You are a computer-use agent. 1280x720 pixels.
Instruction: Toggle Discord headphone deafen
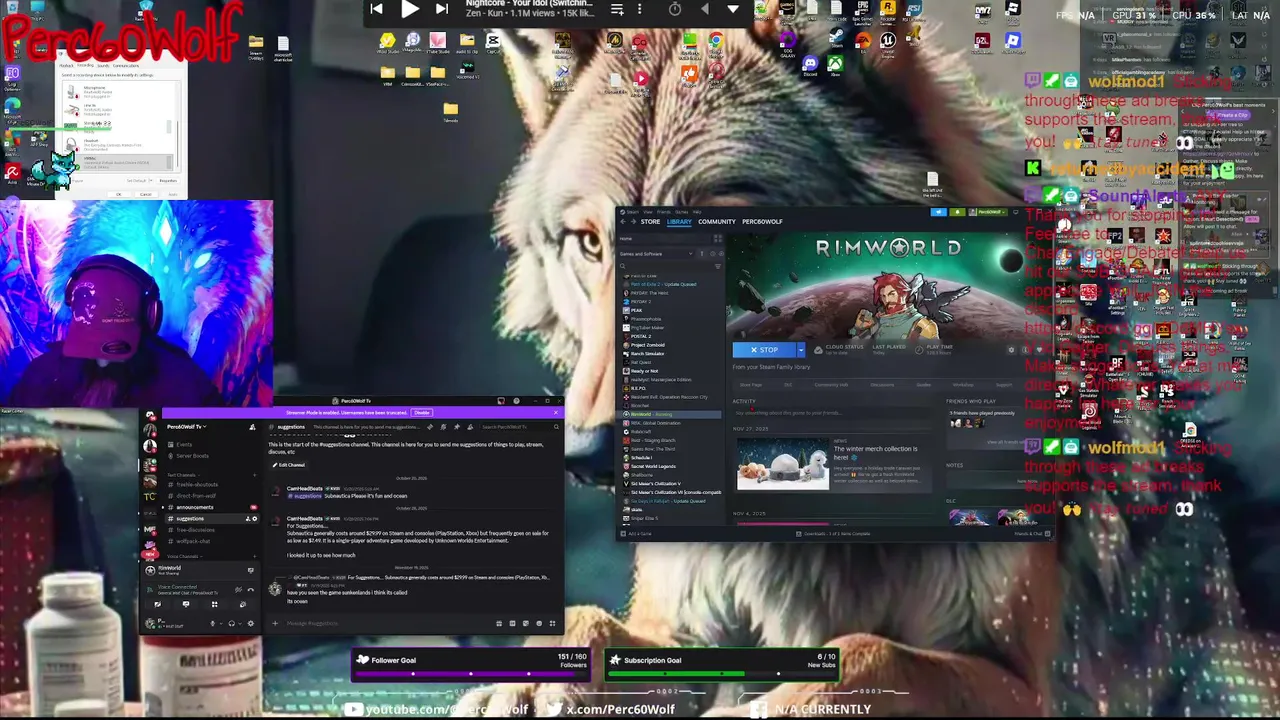click(231, 623)
